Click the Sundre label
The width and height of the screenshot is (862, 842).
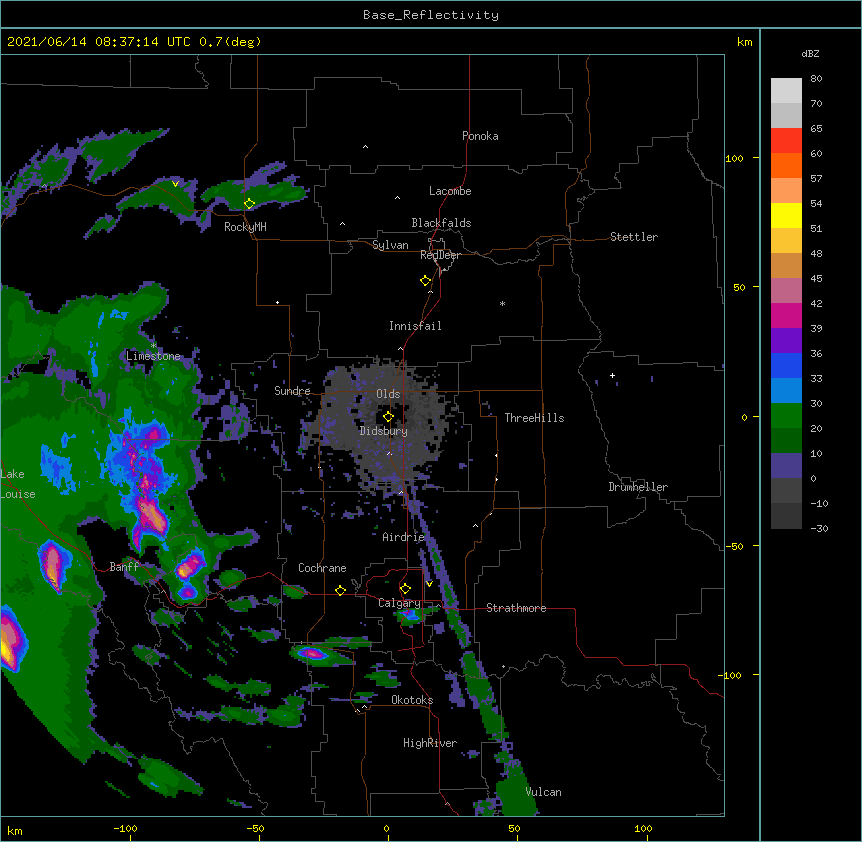(x=292, y=391)
